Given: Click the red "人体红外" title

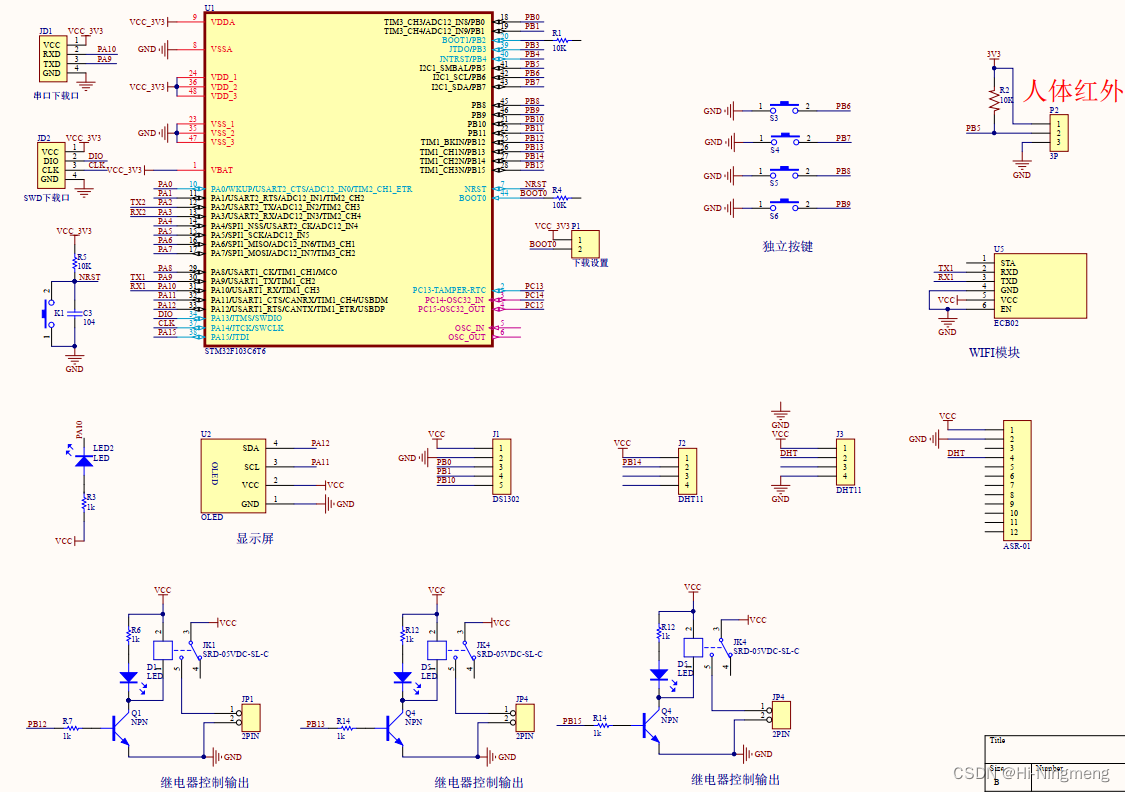Looking at the screenshot, I should (x=1074, y=91).
